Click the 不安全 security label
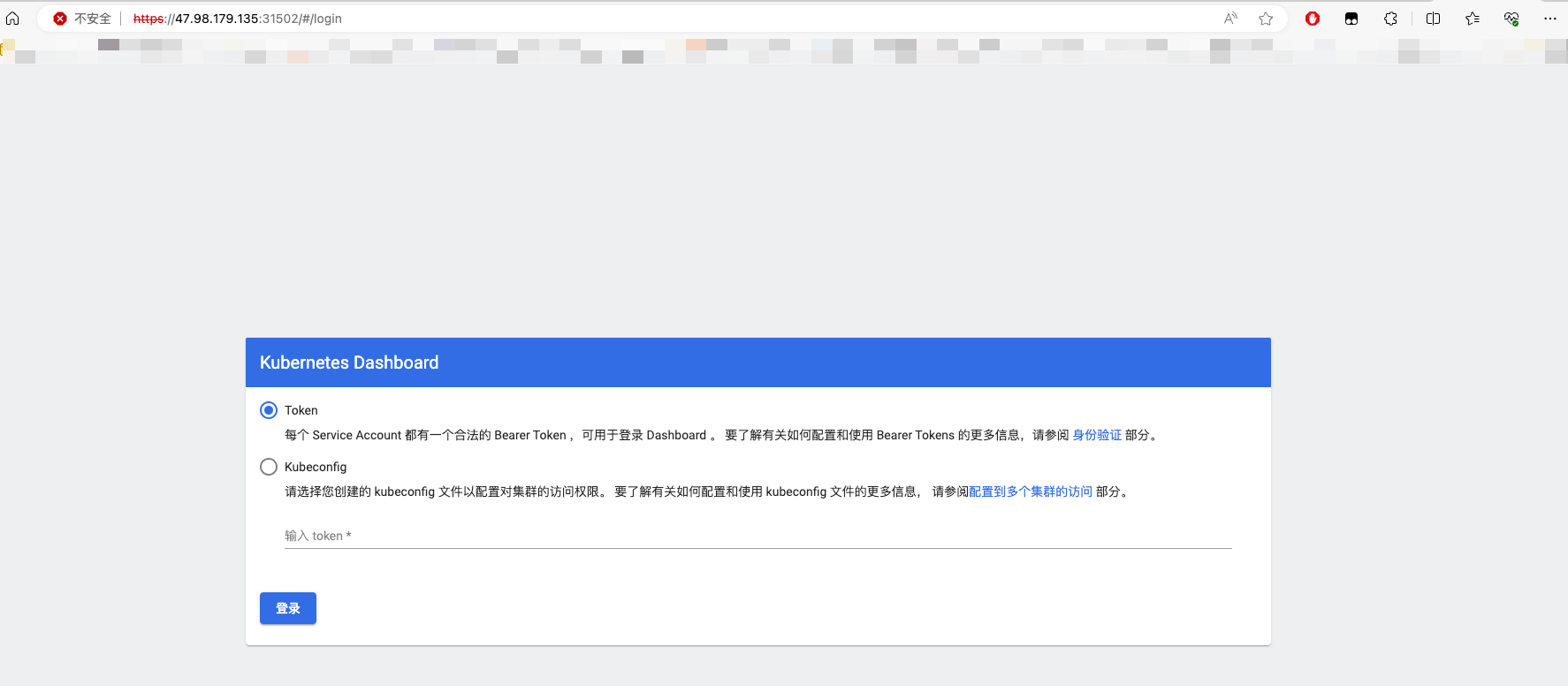1568x686 pixels. [93, 19]
